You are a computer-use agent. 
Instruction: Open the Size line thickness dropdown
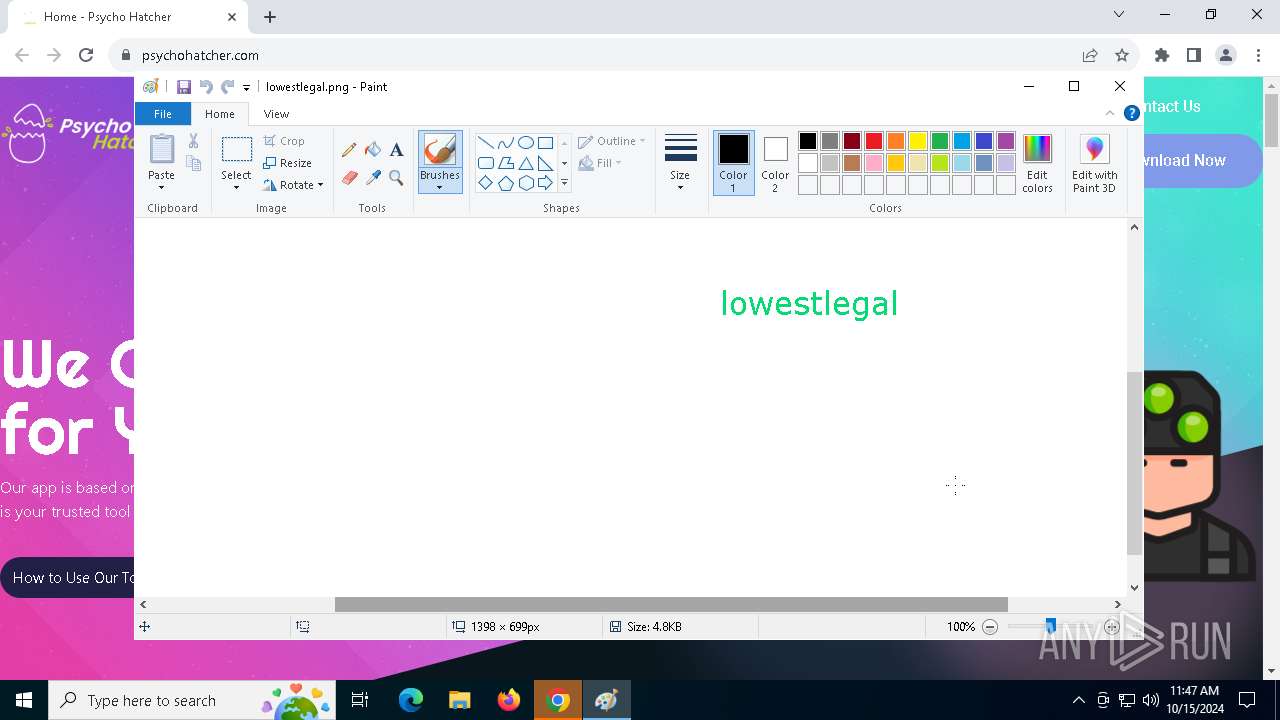click(680, 163)
